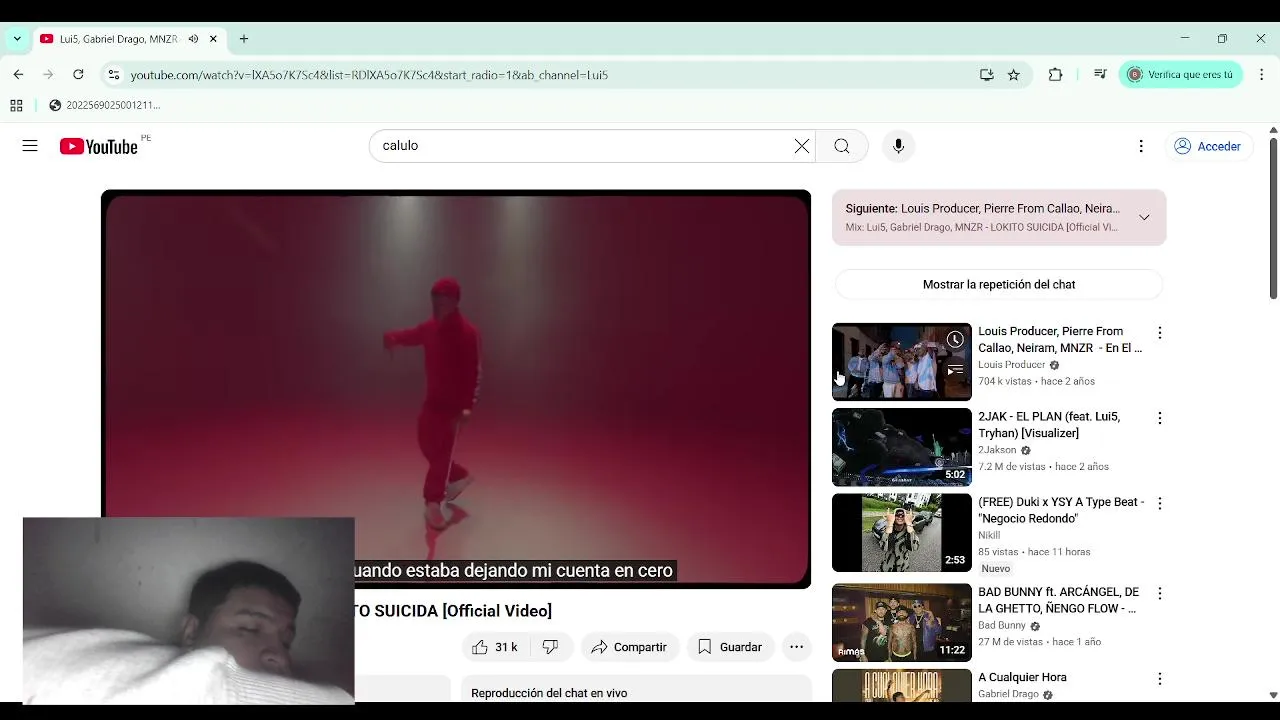1280x720 pixels.
Task: Open options for Negocio Redondo video
Action: pyautogui.click(x=1160, y=503)
